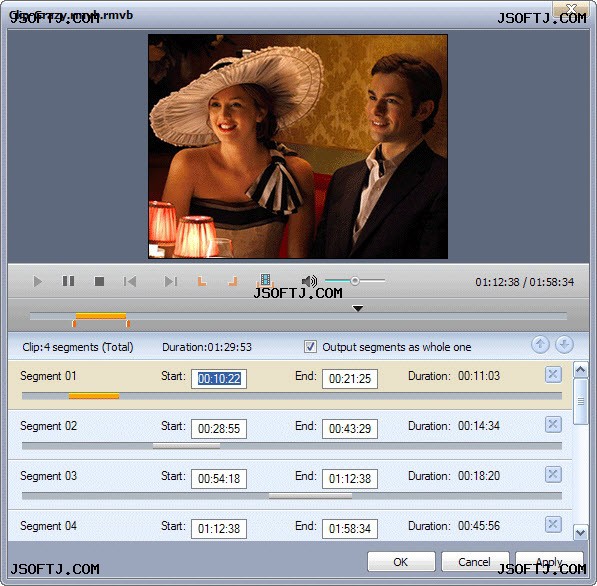The height and width of the screenshot is (586, 597).
Task: Jump to the previous frame
Action: 130,281
